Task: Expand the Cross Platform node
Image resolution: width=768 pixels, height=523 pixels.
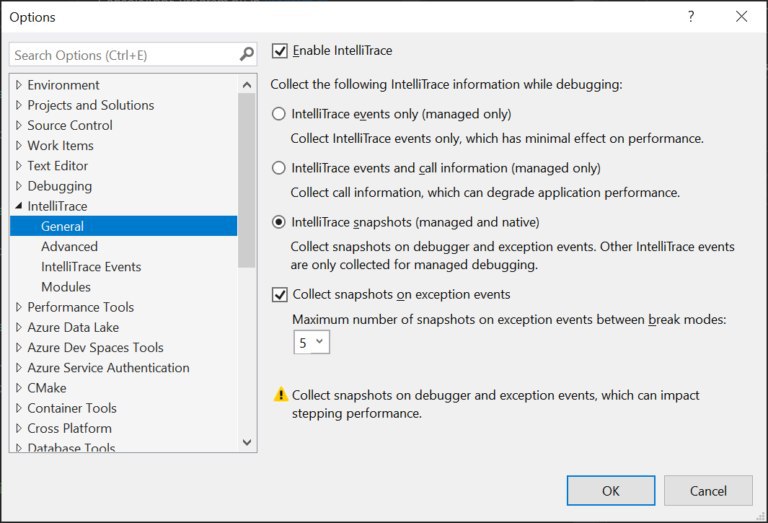Action: [x=19, y=428]
